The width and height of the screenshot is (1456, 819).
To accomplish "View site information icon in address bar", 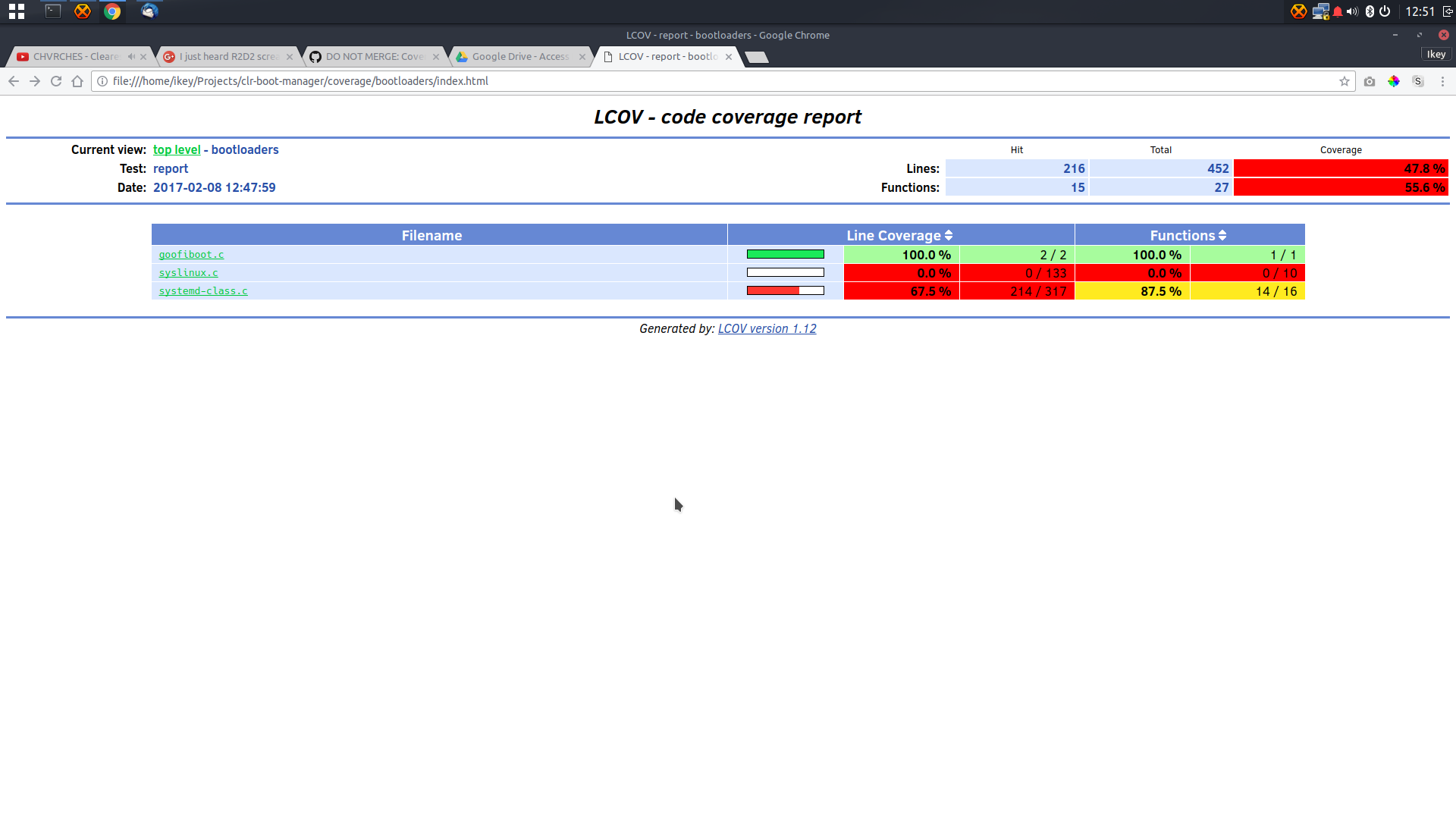I will (102, 81).
